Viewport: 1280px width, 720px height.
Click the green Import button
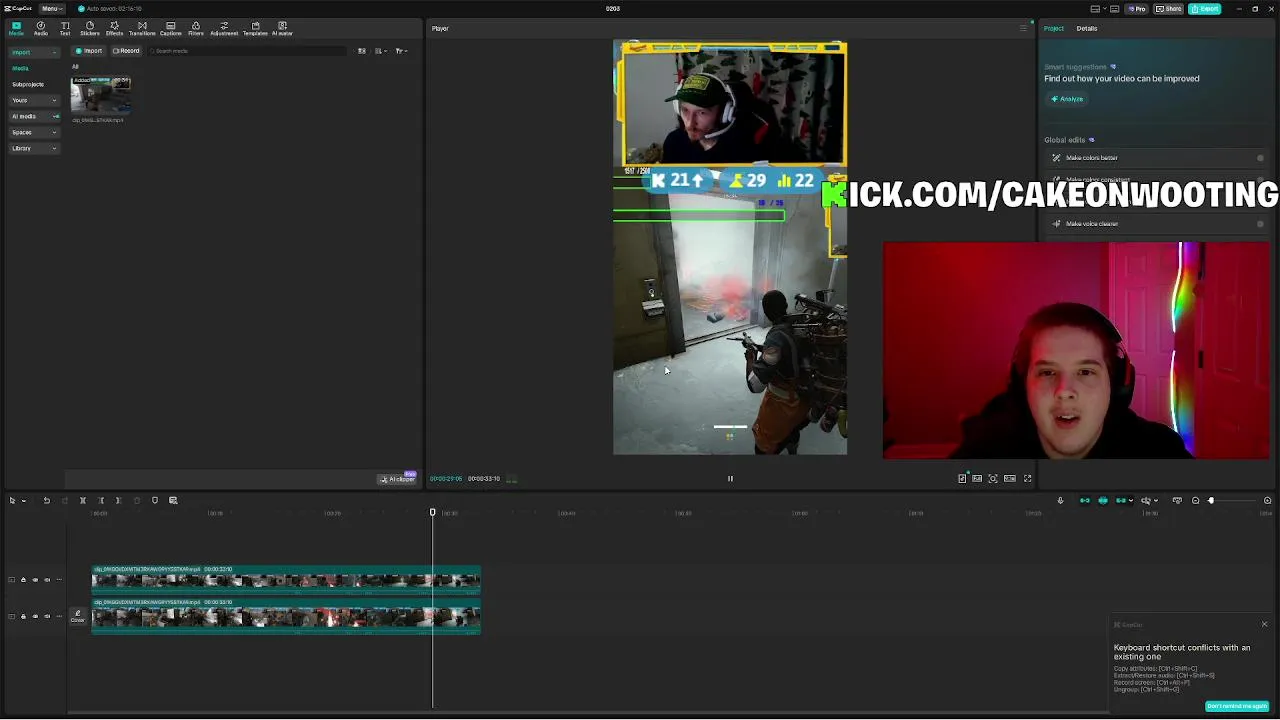[x=89, y=51]
